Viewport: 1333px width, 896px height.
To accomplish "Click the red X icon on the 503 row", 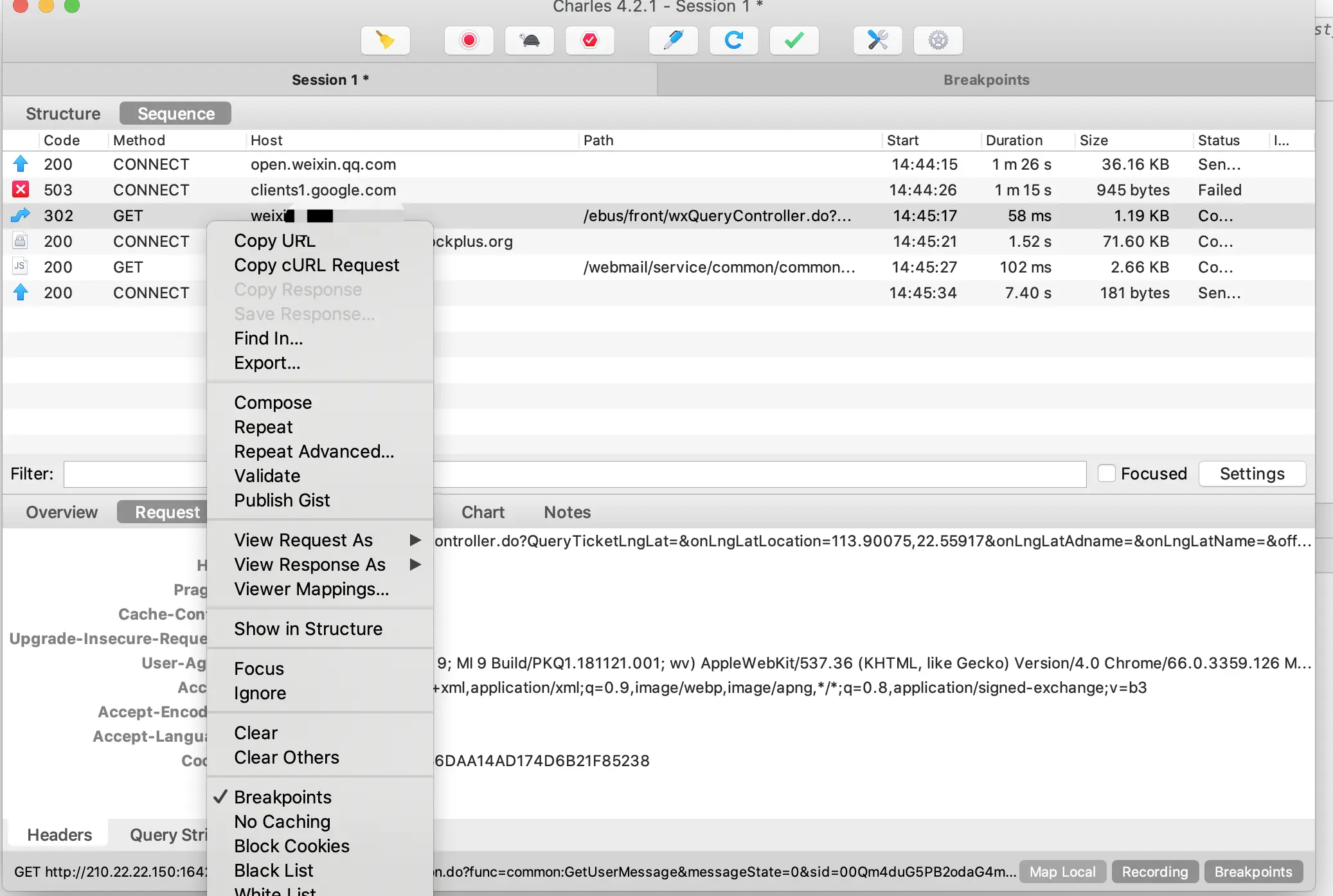I will pyautogui.click(x=21, y=190).
